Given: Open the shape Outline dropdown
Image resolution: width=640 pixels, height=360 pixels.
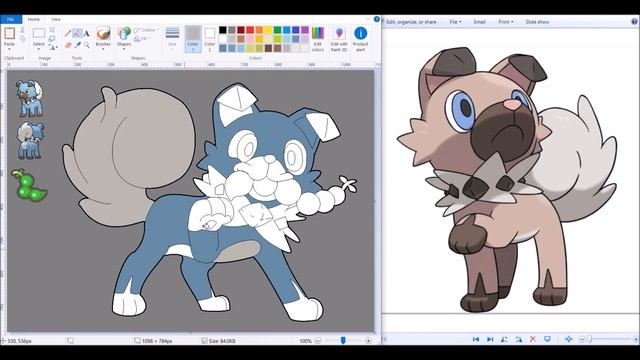Looking at the screenshot, I should point(146,30).
